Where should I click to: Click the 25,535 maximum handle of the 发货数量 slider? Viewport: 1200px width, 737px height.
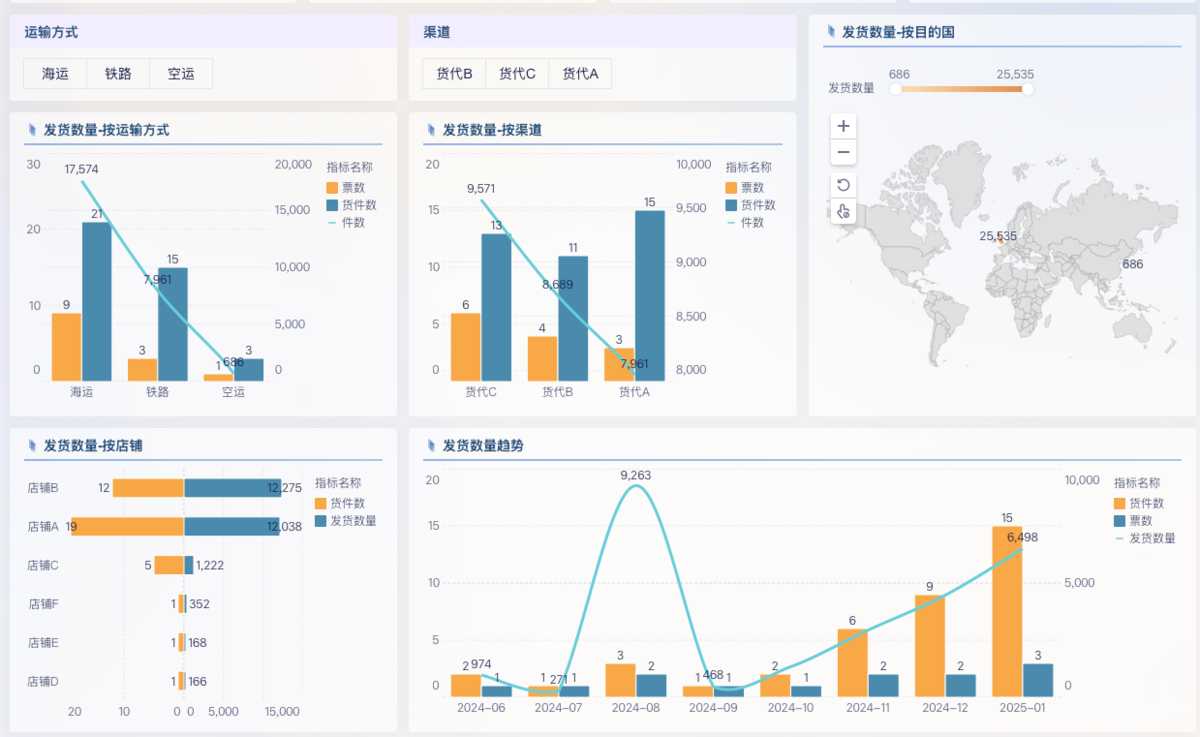pos(1027,89)
